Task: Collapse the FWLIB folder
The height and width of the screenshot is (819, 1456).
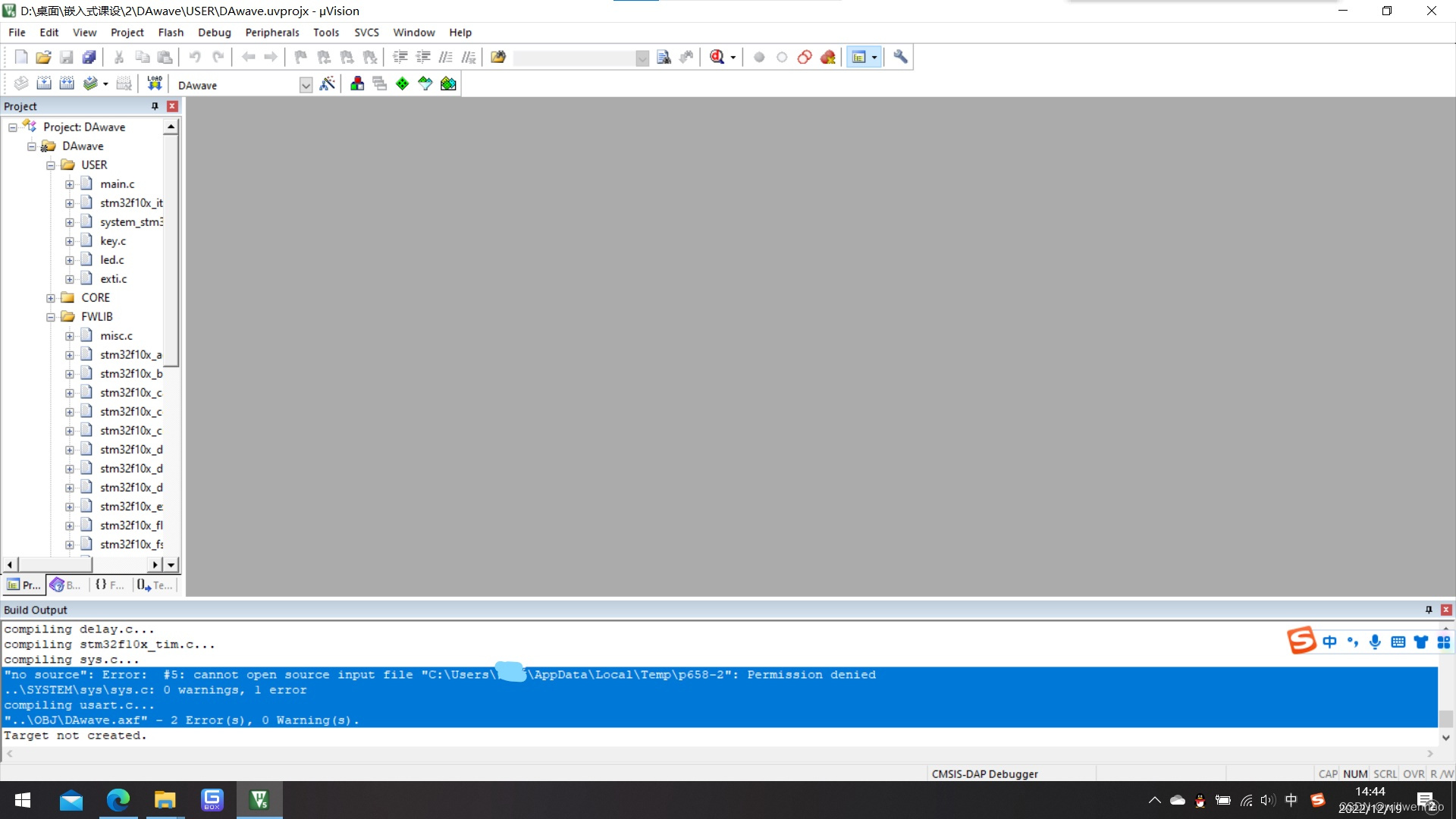Action: (51, 316)
